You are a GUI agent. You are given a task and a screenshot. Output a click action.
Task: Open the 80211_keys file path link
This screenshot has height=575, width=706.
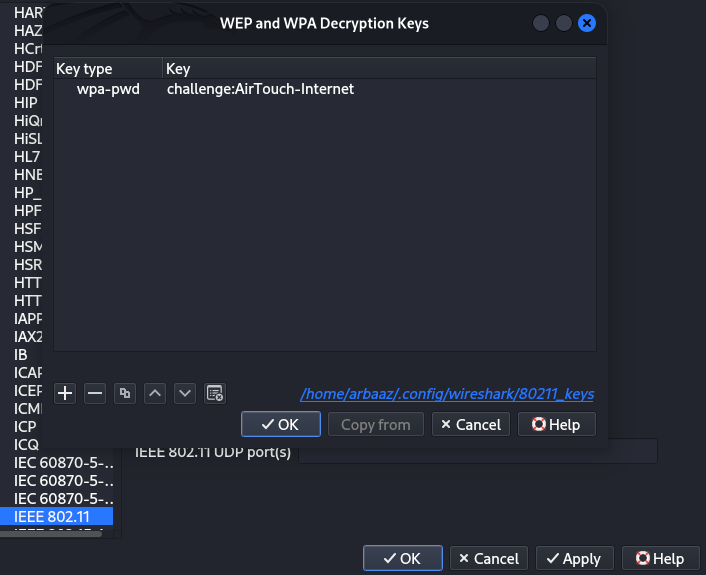tap(447, 394)
